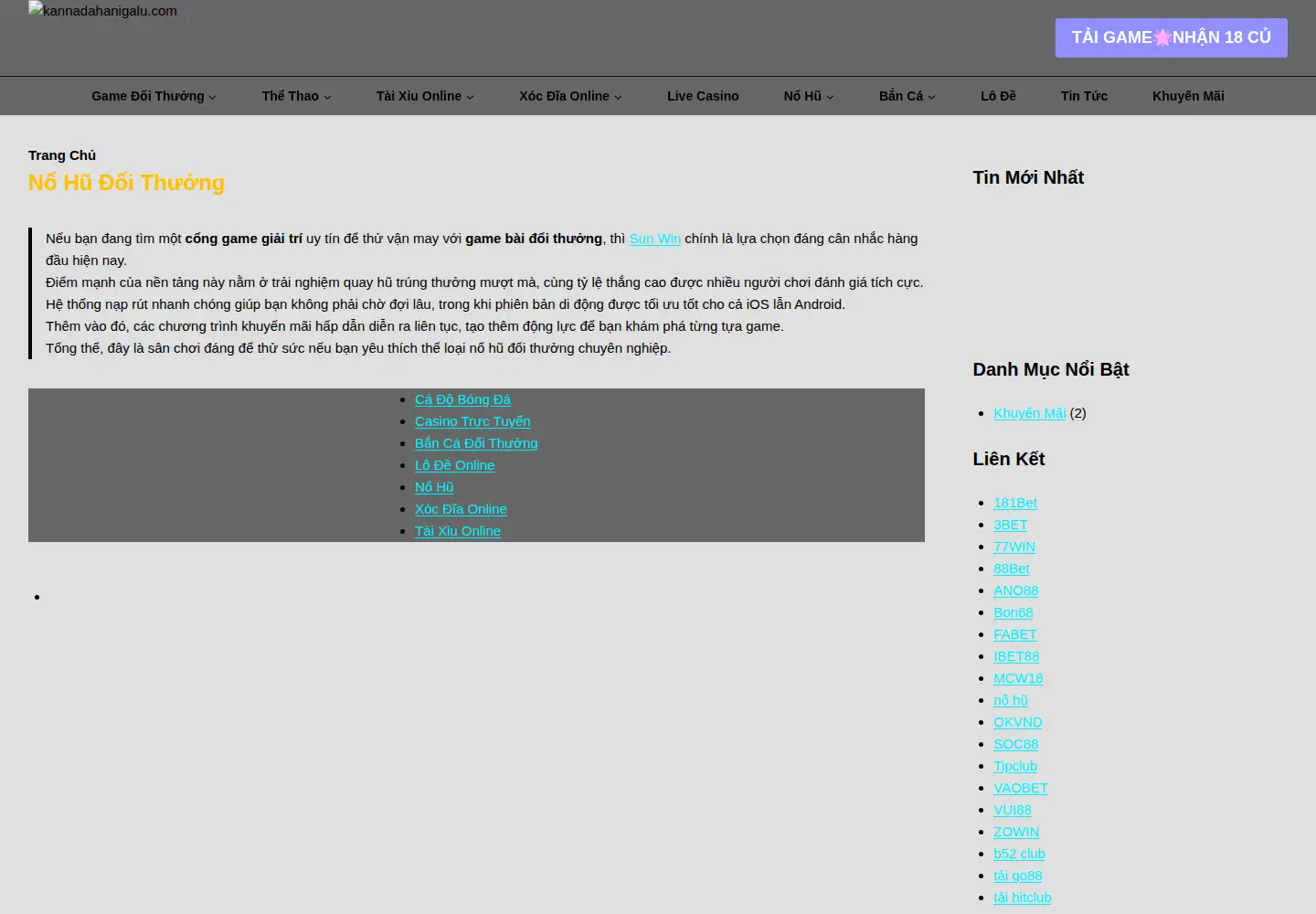Open the Nổ Hũ link in category list
Image resolution: width=1316 pixels, height=914 pixels.
434,487
